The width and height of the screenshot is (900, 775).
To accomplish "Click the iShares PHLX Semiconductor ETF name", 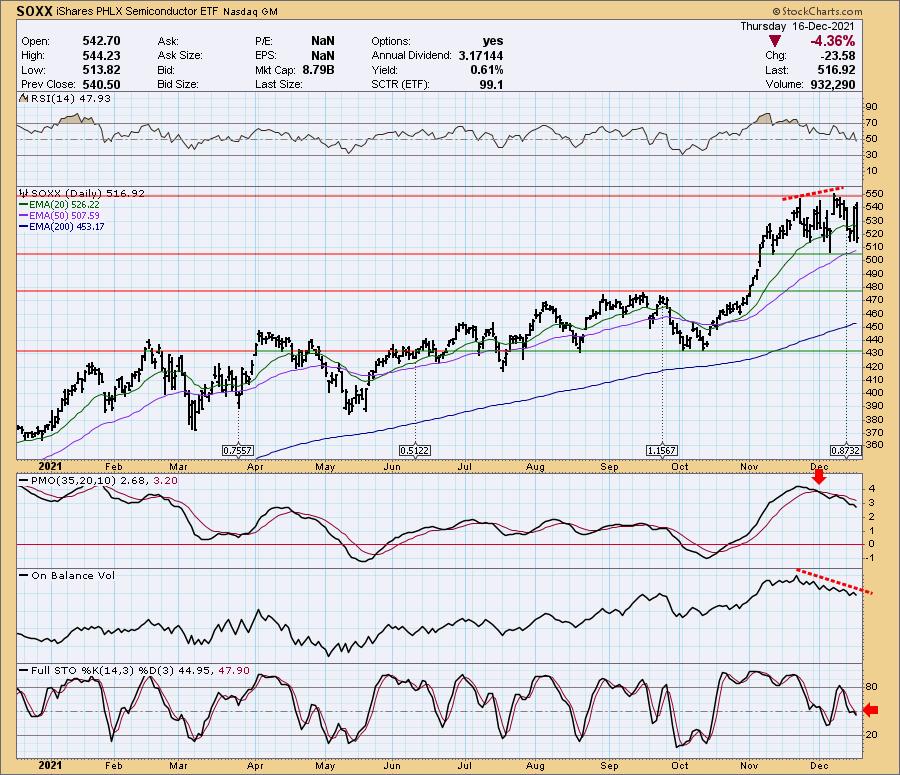I will [x=137, y=11].
